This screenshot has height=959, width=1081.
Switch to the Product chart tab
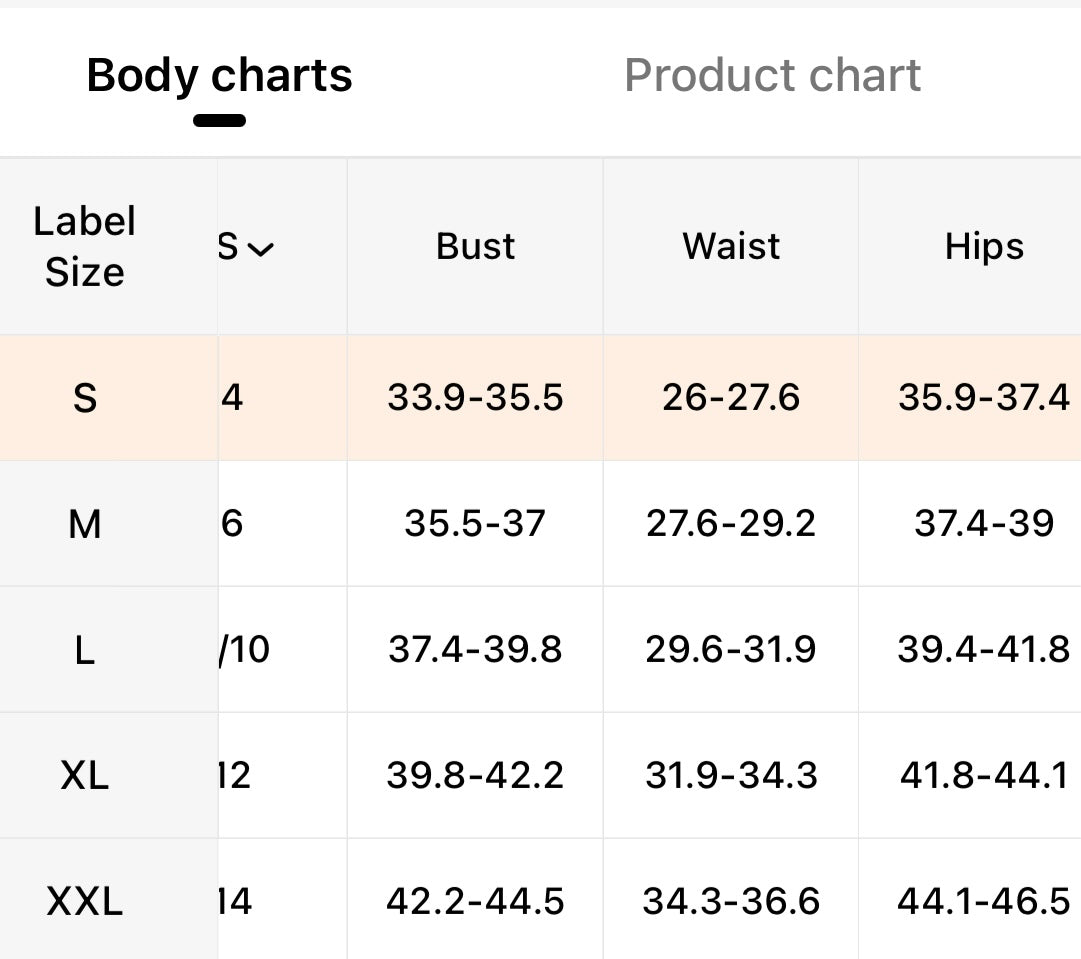[x=772, y=76]
